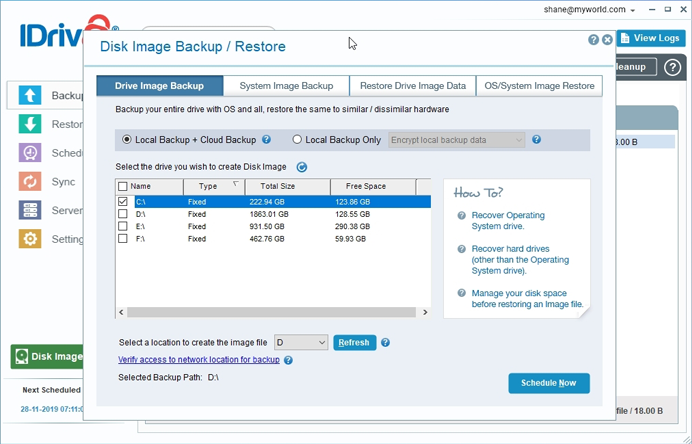Sort by the Free Space column header

click(x=373, y=187)
